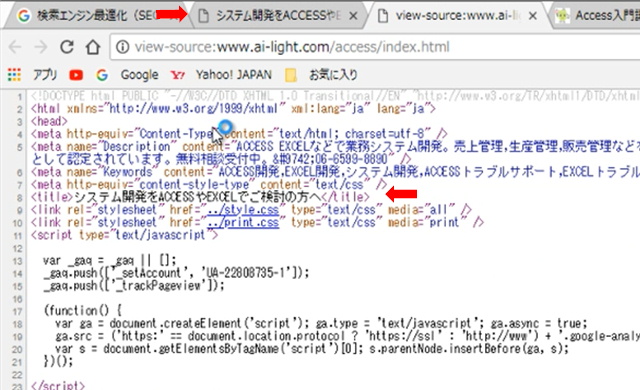Switch to the システム開発をACCESS tab
Viewport: 640px width, 390px height.
(271, 16)
